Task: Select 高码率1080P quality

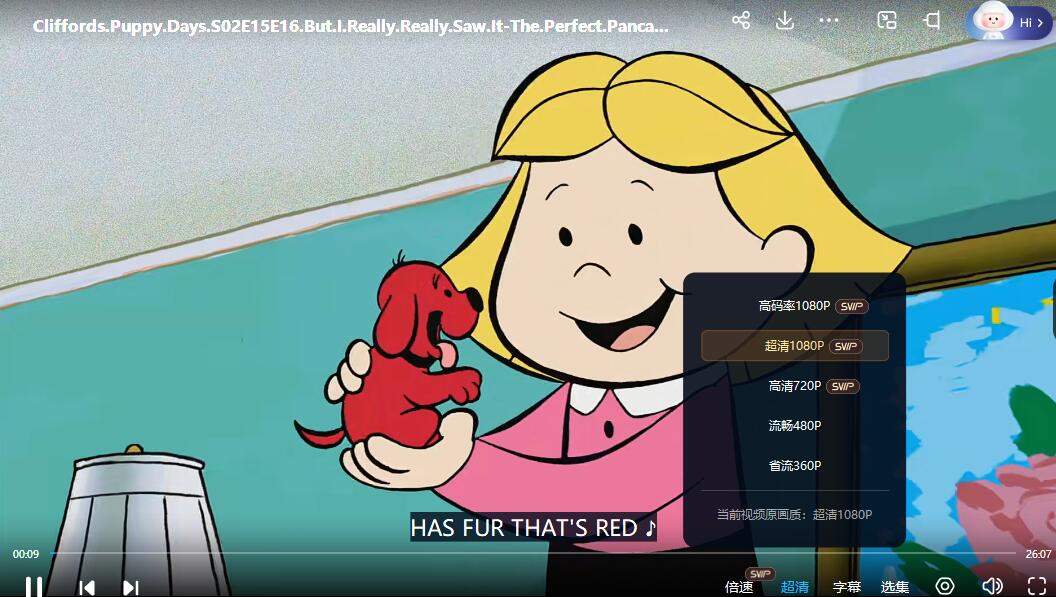Action: (x=795, y=306)
